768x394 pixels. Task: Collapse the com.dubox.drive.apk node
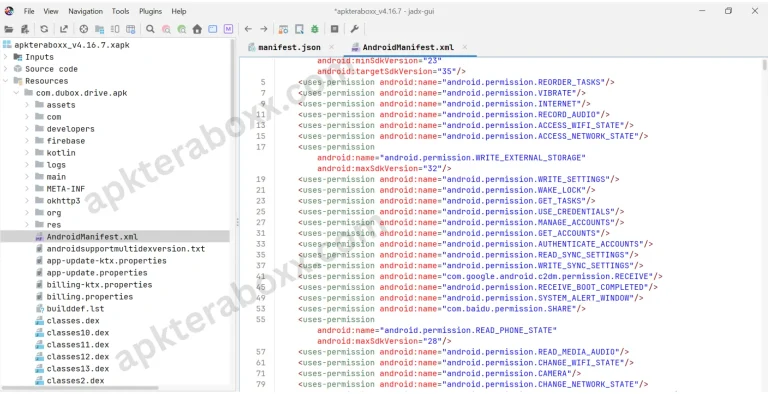(x=16, y=93)
